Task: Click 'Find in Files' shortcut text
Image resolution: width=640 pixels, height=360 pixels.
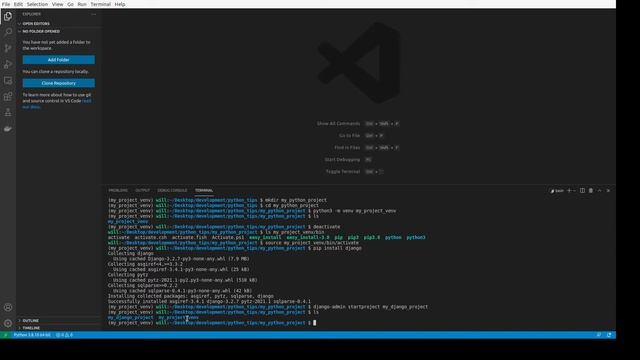Action: point(347,148)
